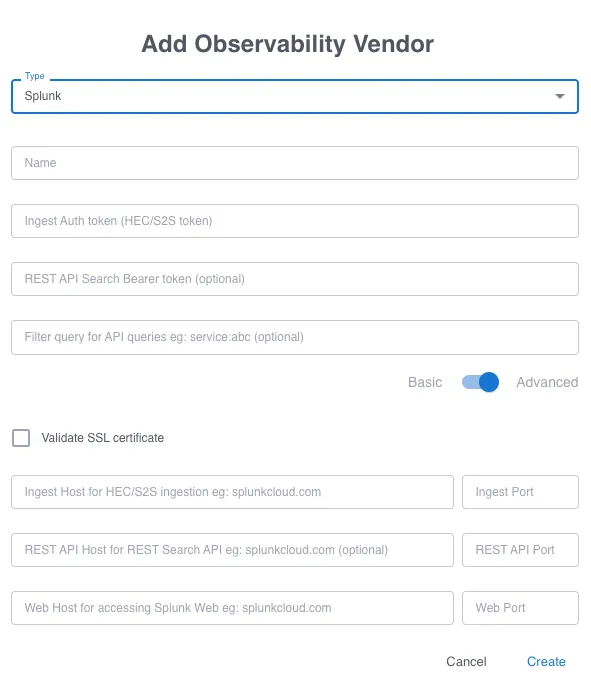Enable the Validate SSL certificate checkbox
Screen dimensions: 591x688
(21, 437)
